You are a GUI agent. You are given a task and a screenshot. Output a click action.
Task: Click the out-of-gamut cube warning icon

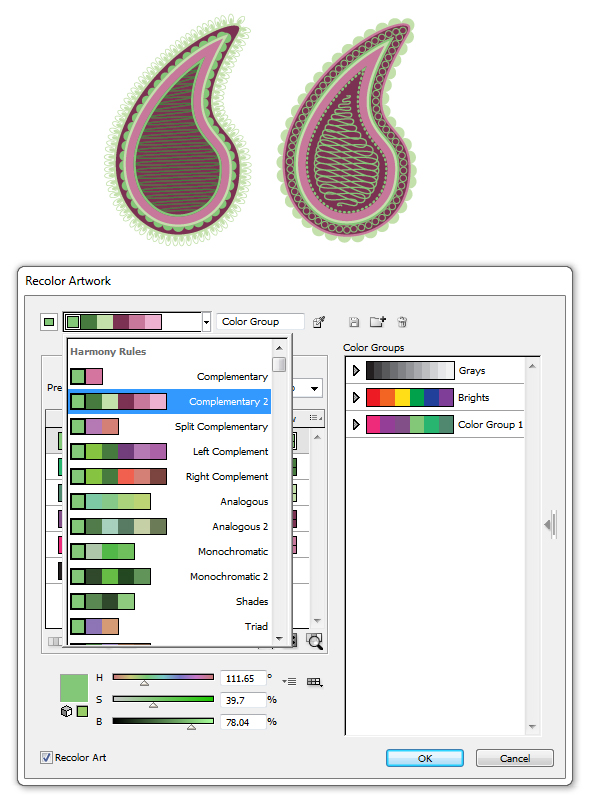point(66,711)
